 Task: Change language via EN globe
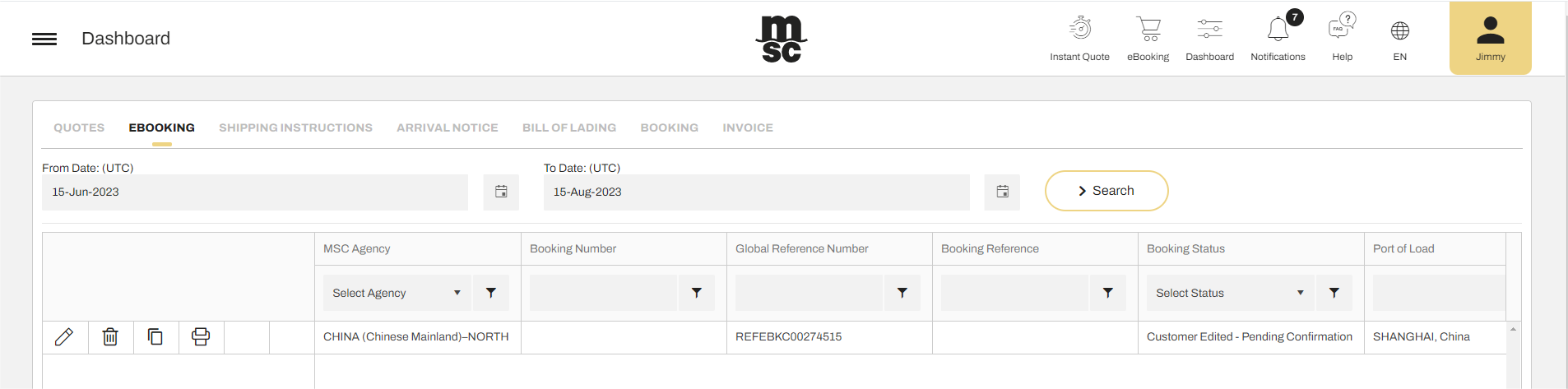(x=1400, y=38)
